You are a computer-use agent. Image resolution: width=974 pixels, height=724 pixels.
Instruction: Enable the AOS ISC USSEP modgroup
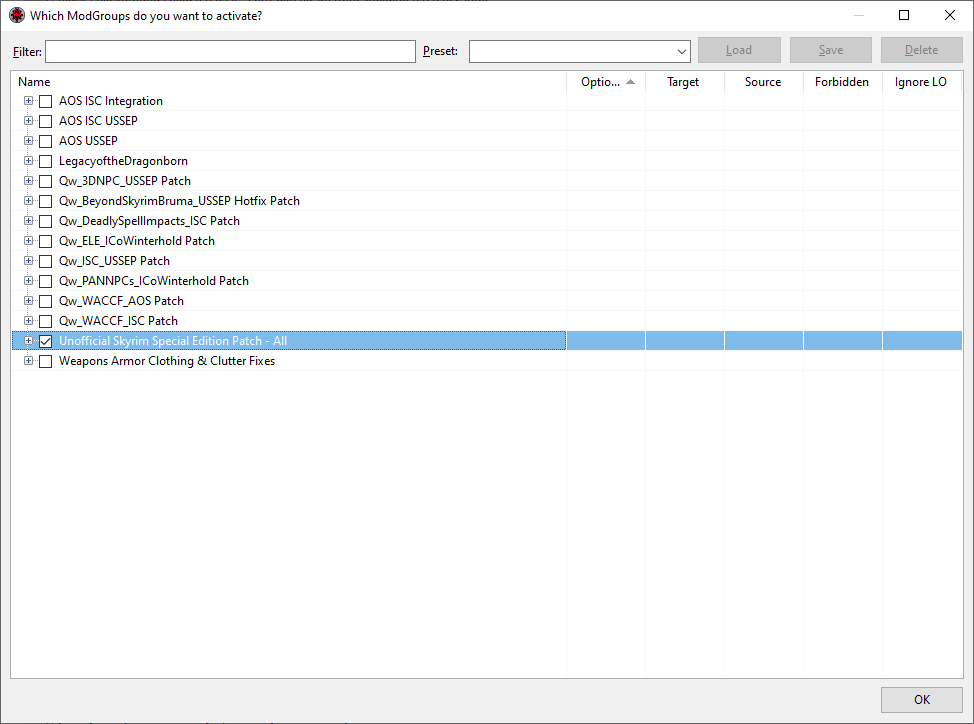(45, 121)
